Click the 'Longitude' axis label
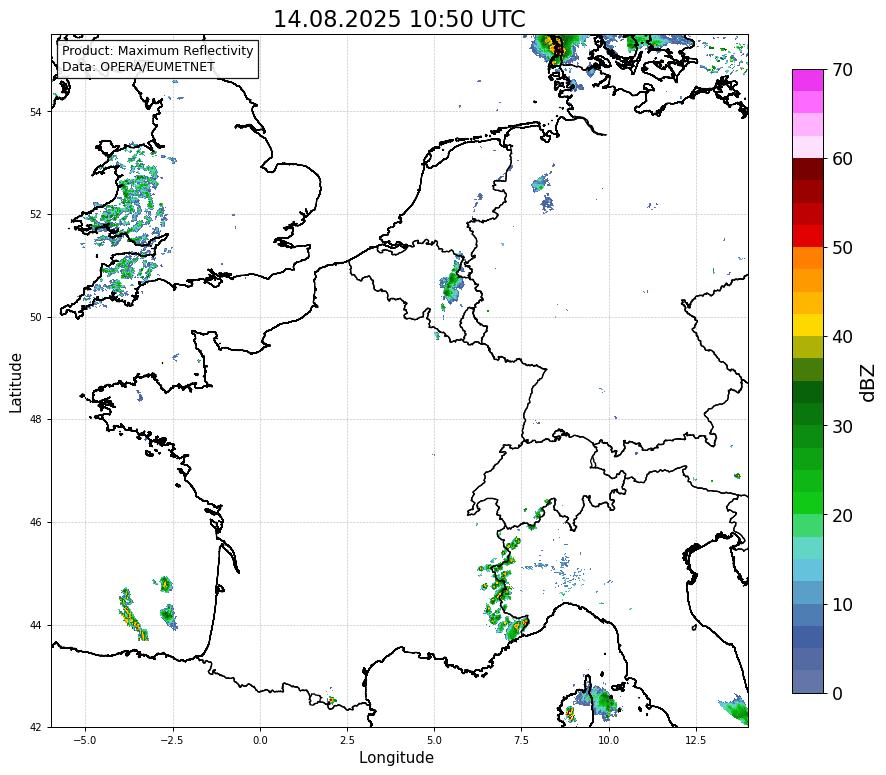Viewport: 886px width, 775px height. pos(396,757)
